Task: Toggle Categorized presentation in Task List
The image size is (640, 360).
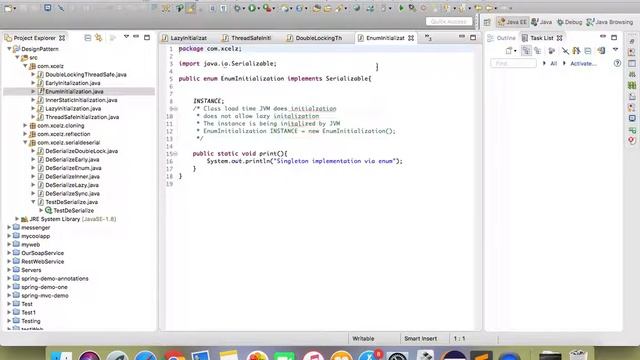Action: (x=526, y=51)
